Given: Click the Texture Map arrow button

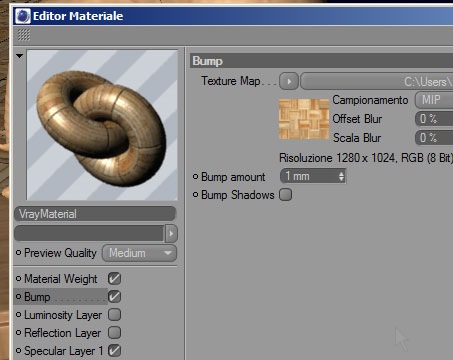Looking at the screenshot, I should (x=289, y=81).
